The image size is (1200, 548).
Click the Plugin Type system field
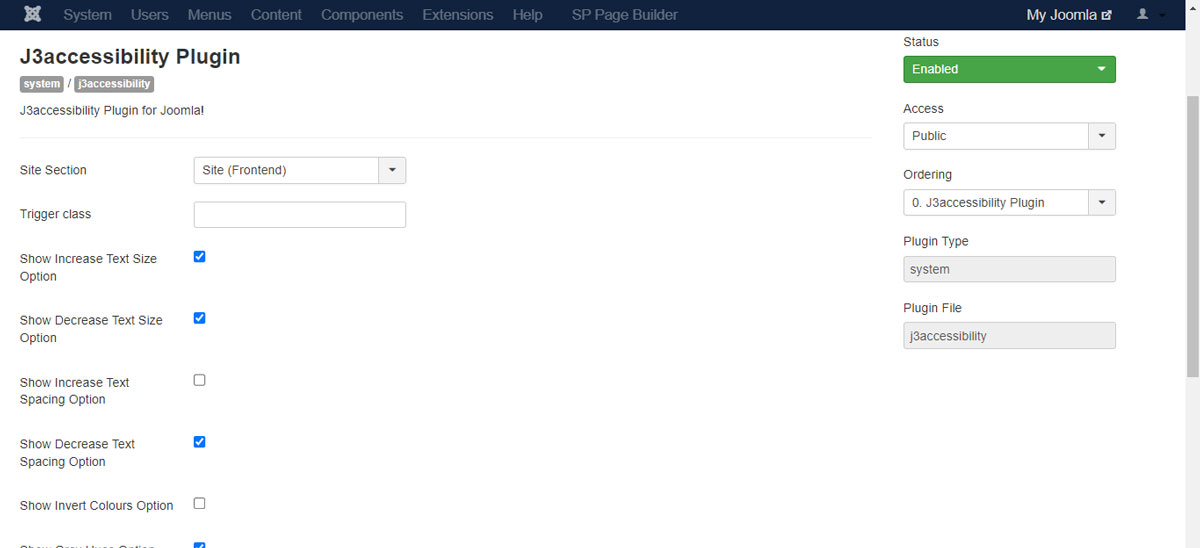point(1009,270)
